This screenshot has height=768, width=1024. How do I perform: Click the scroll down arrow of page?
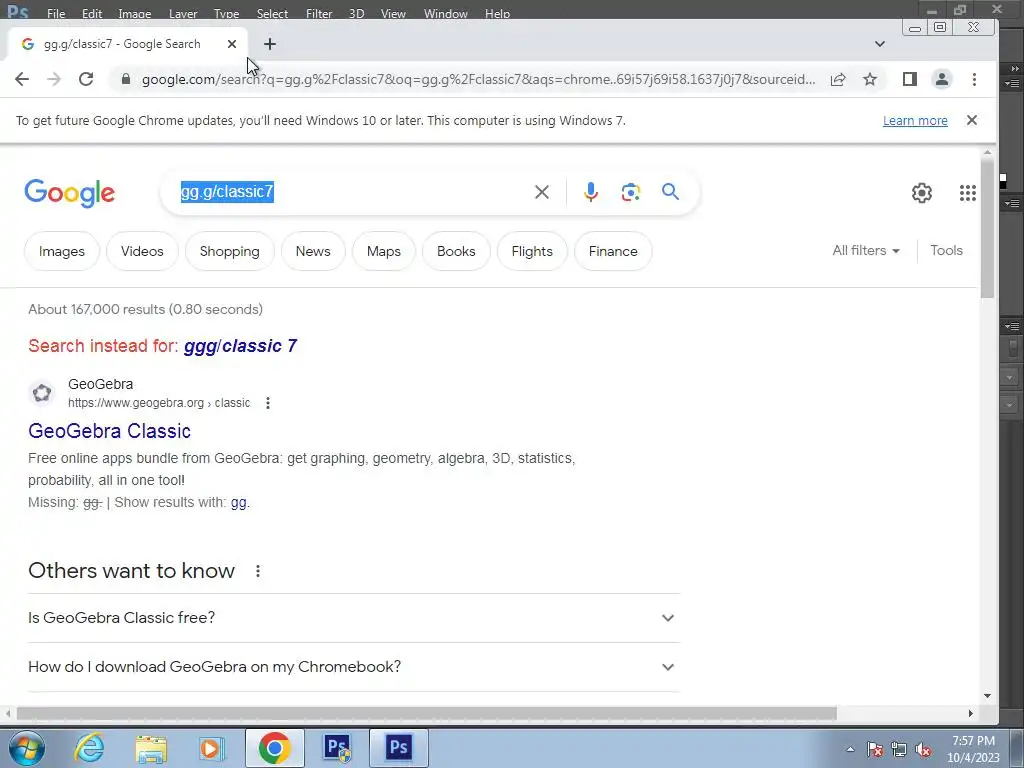click(x=987, y=696)
